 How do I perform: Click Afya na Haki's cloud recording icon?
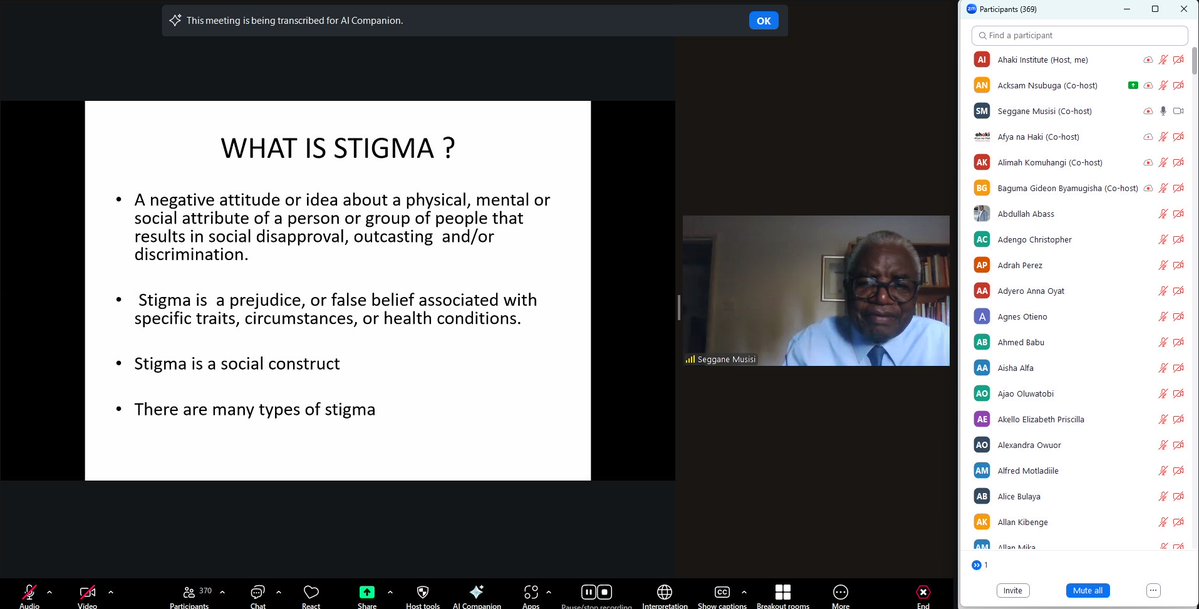coord(1148,137)
